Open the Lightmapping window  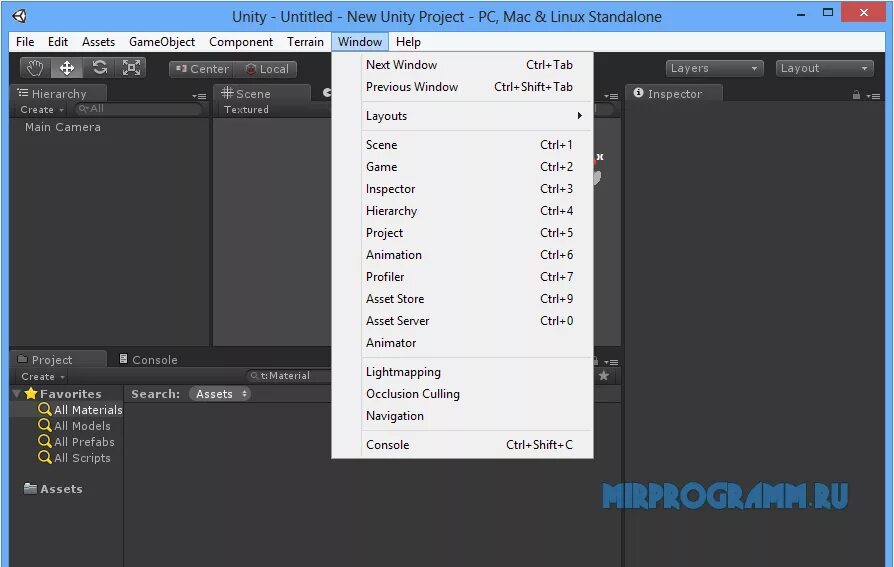tap(462, 372)
